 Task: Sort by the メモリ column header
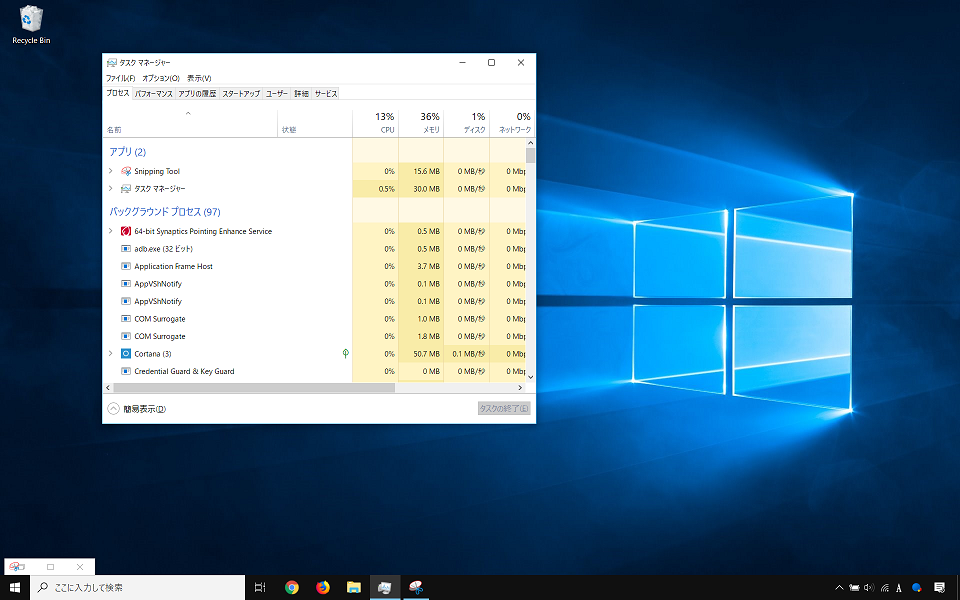[x=421, y=123]
